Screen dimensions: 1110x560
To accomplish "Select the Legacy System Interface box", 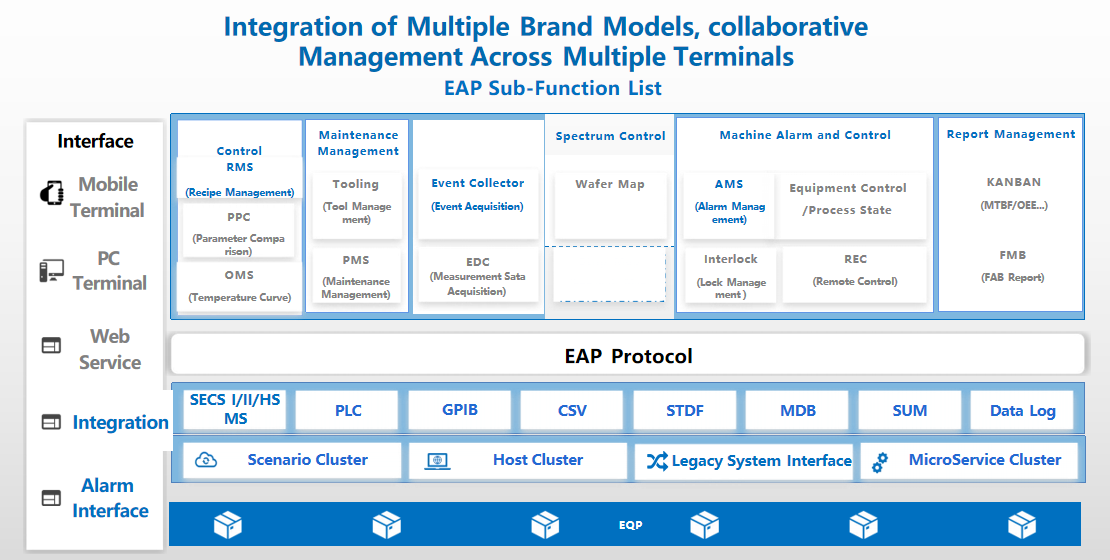I will 743,462.
